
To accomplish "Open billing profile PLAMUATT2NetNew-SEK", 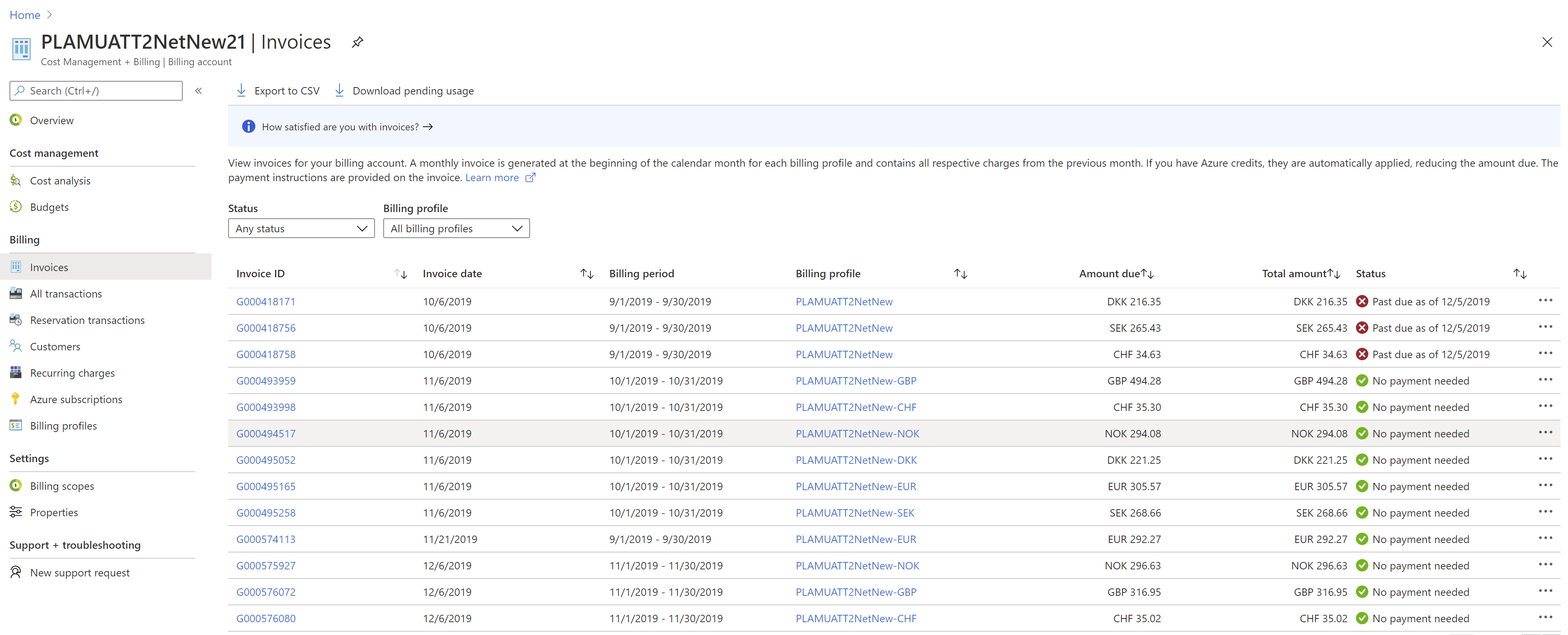I will [855, 512].
